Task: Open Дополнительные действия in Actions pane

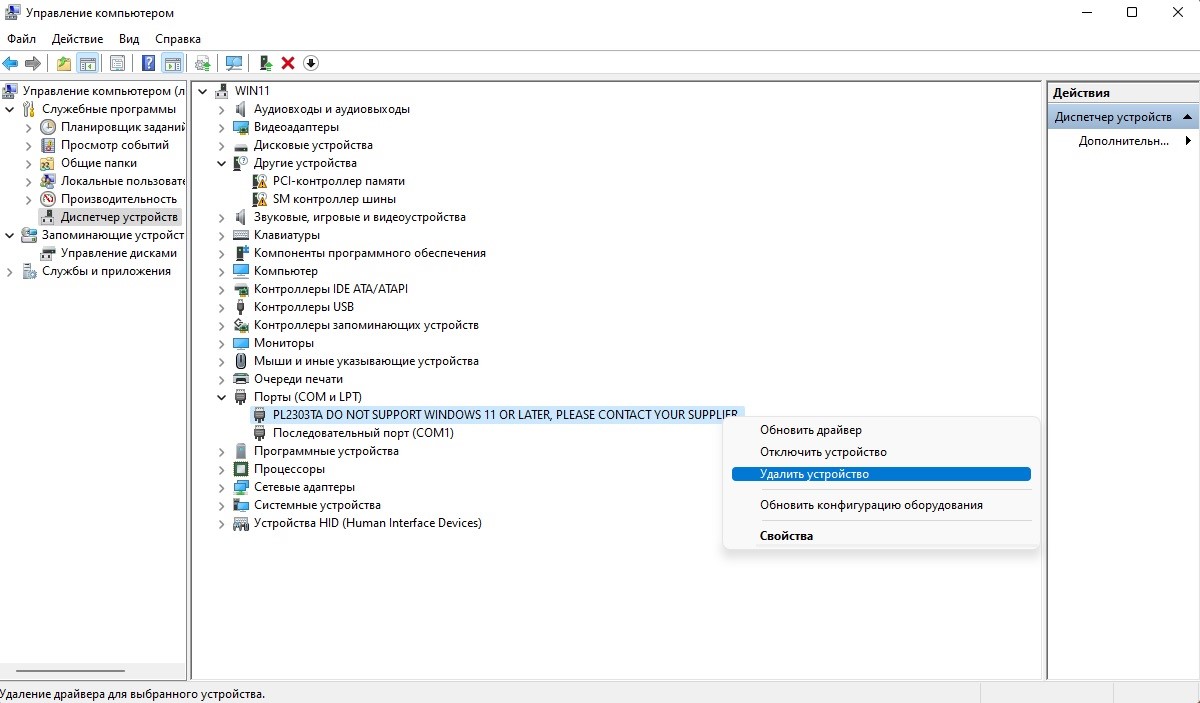Action: [x=1123, y=141]
